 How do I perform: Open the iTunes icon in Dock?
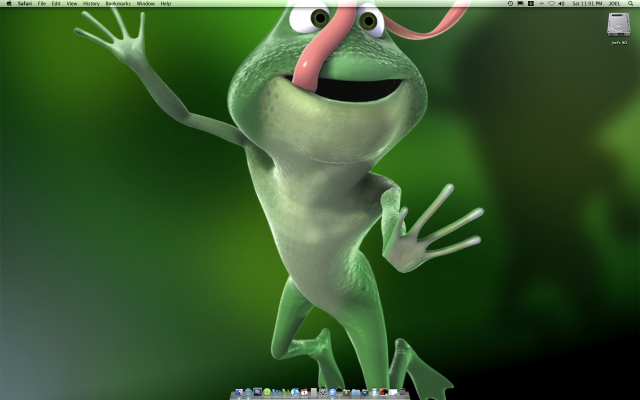295,392
